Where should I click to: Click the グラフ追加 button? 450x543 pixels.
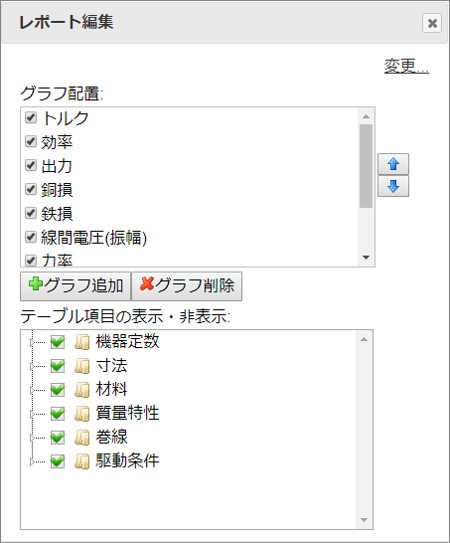click(76, 286)
